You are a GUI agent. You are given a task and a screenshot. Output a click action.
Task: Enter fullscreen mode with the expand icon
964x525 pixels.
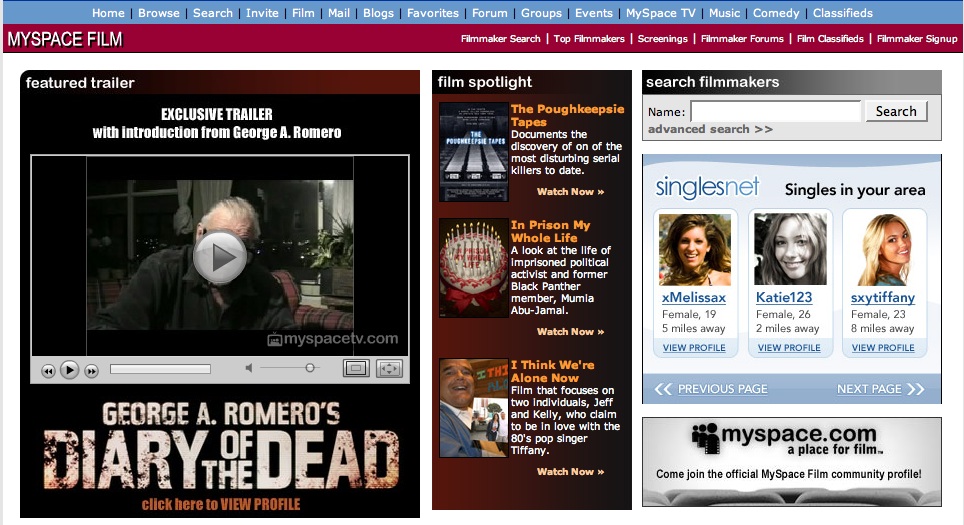coord(389,369)
